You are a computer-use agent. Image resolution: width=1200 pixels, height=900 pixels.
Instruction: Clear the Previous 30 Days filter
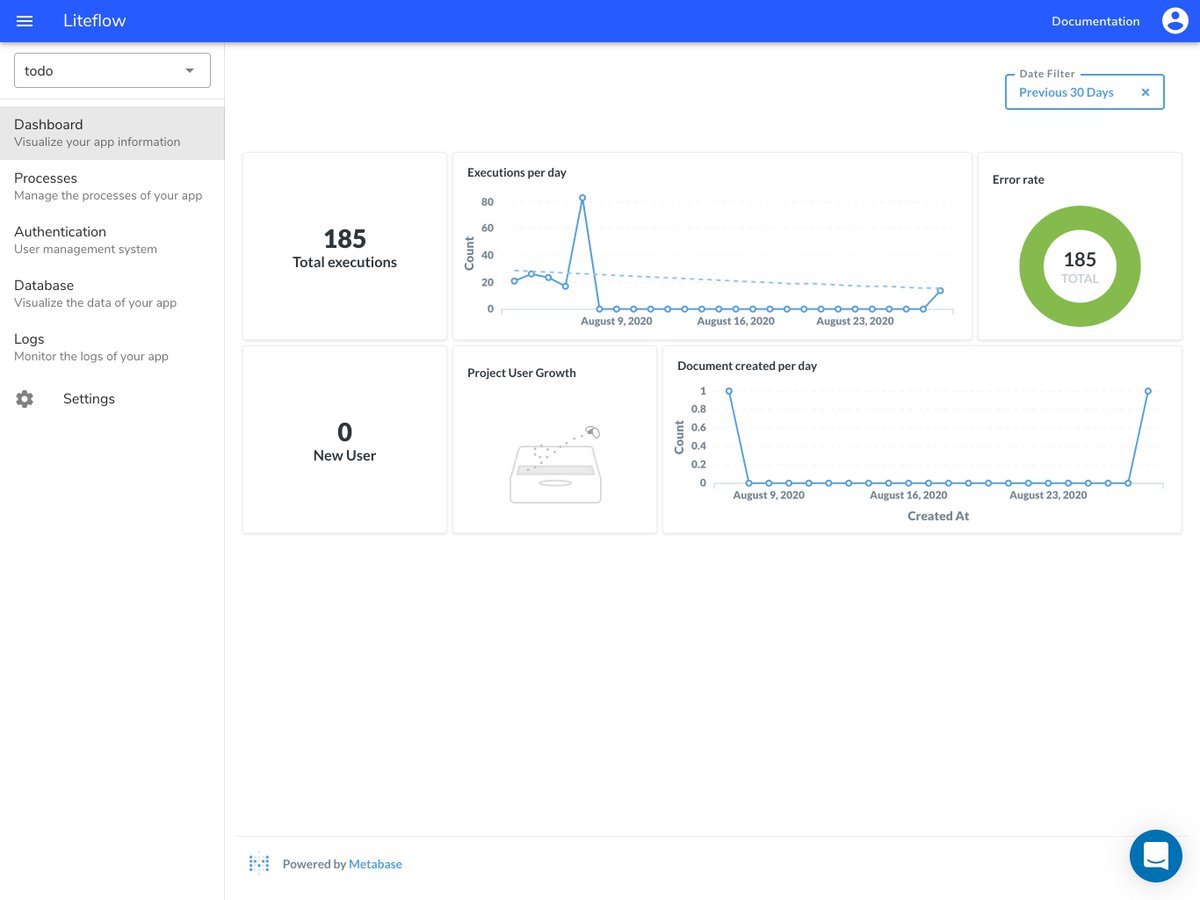1146,92
